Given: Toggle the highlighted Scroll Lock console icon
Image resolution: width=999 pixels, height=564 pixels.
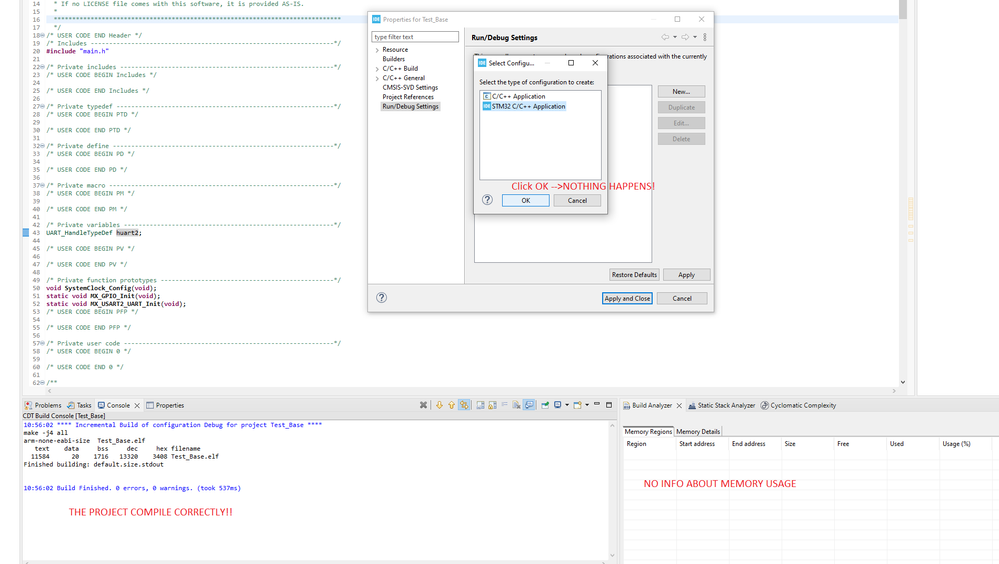Looking at the screenshot, I should [529, 405].
